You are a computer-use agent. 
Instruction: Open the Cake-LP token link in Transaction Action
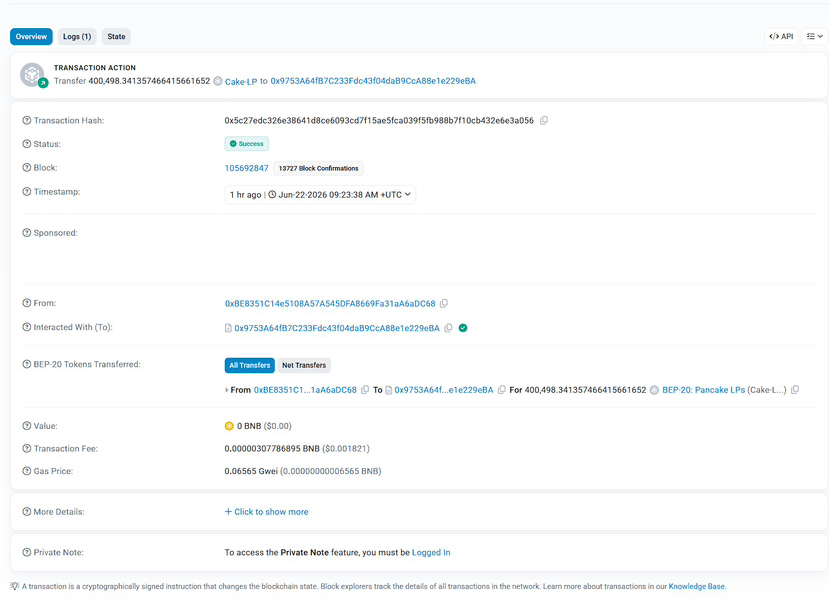click(x=241, y=81)
